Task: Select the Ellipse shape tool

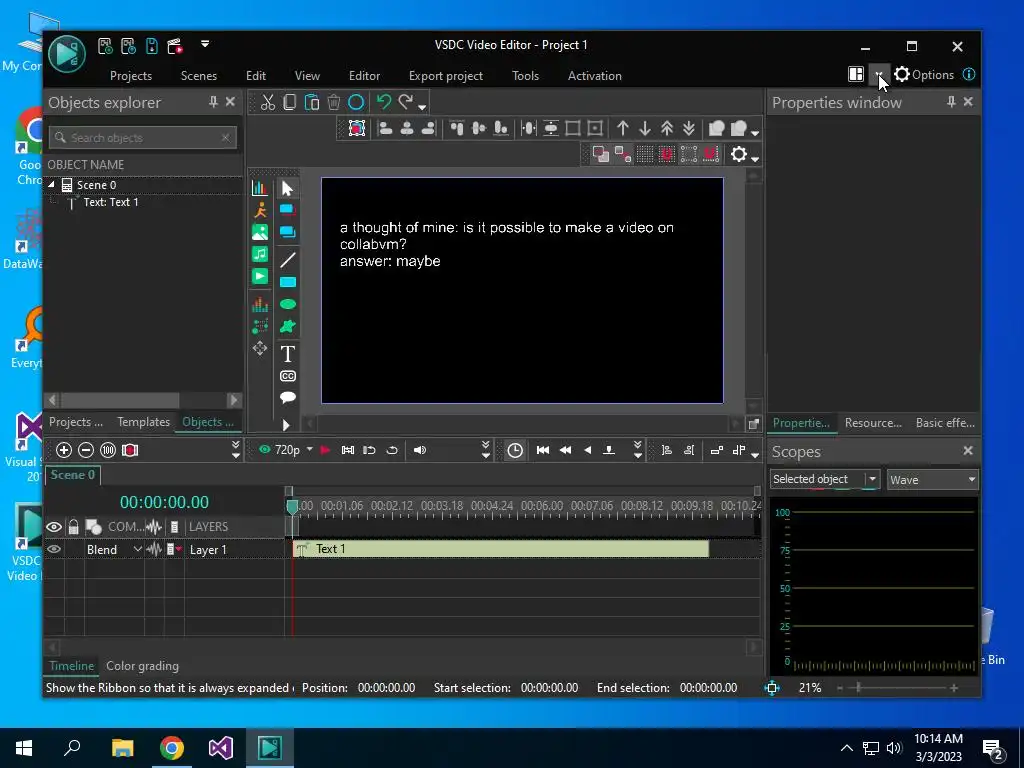Action: pos(287,304)
